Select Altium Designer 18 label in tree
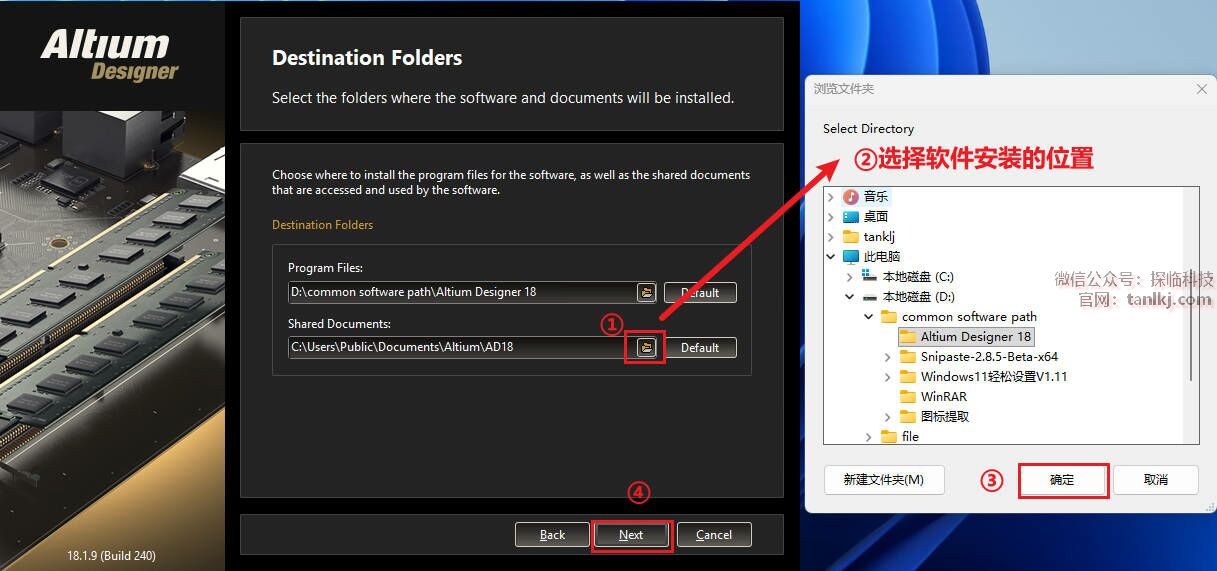 click(976, 337)
